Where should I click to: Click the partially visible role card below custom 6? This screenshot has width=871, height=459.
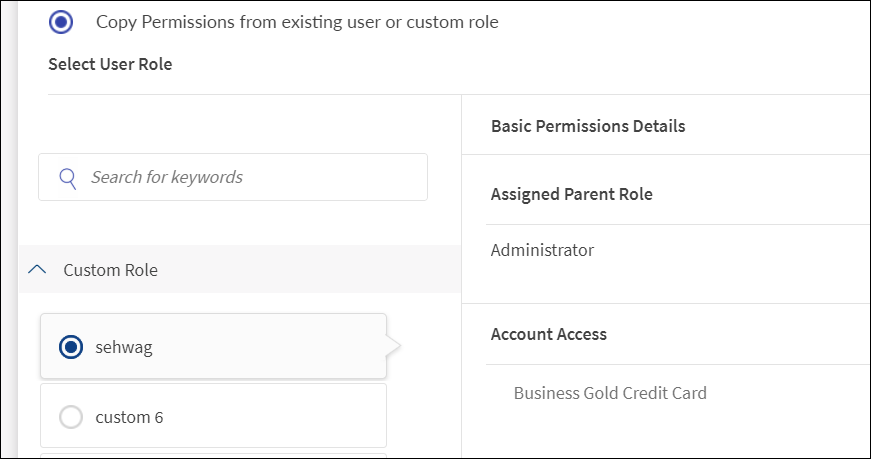pyautogui.click(x=213, y=455)
